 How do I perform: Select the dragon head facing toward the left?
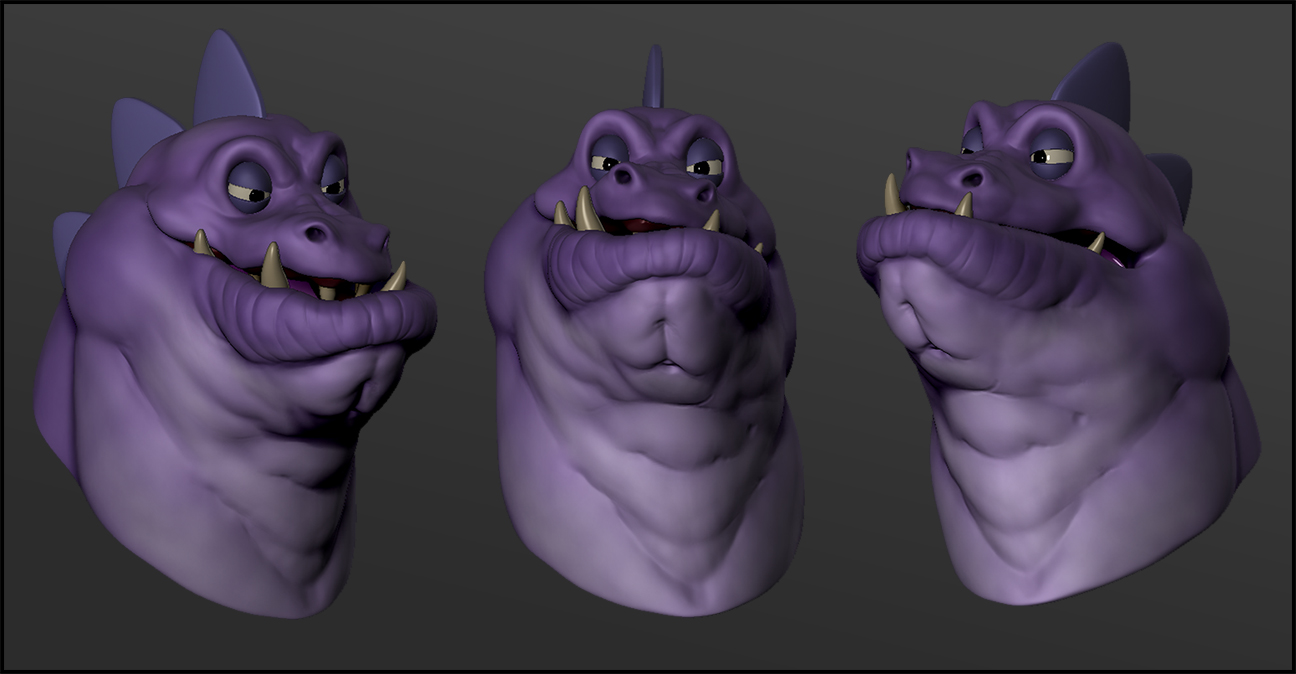click(x=1058, y=325)
